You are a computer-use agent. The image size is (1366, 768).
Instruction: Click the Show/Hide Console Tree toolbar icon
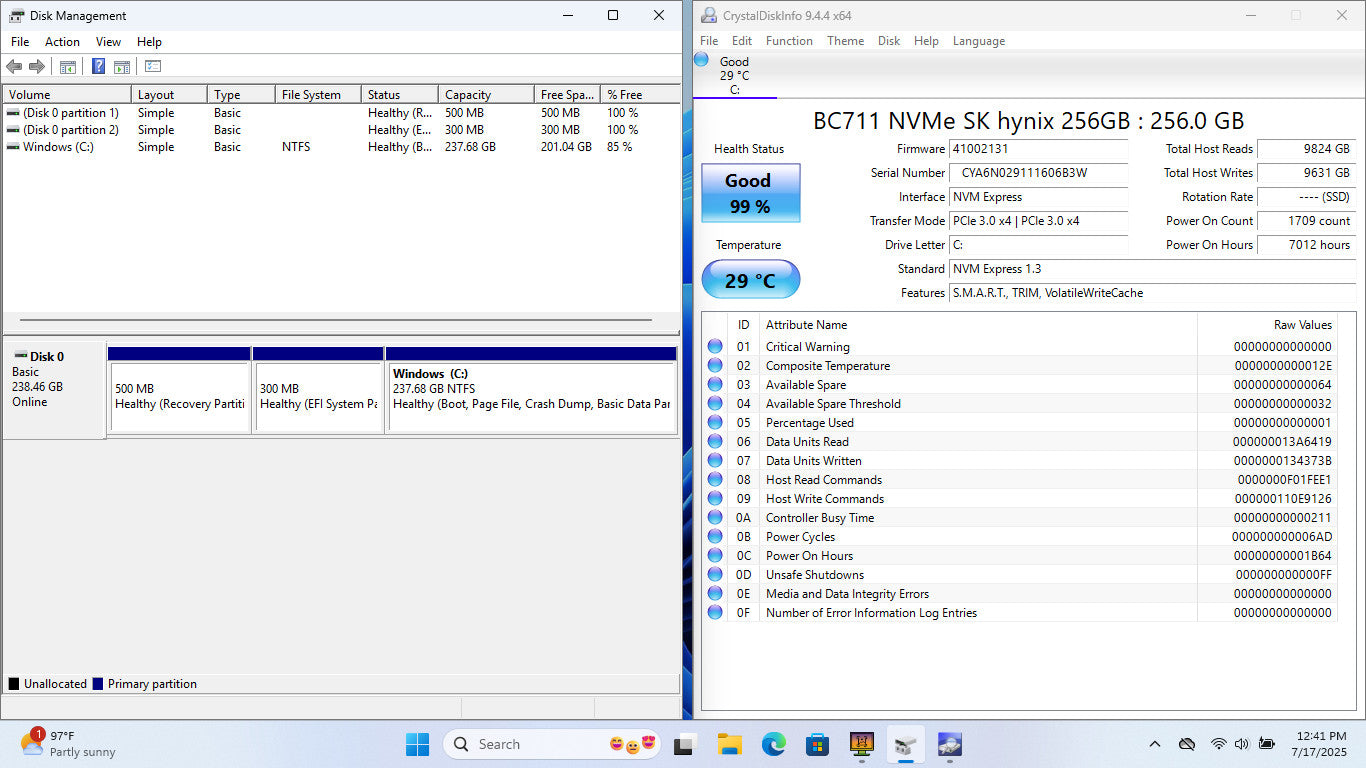(68, 67)
